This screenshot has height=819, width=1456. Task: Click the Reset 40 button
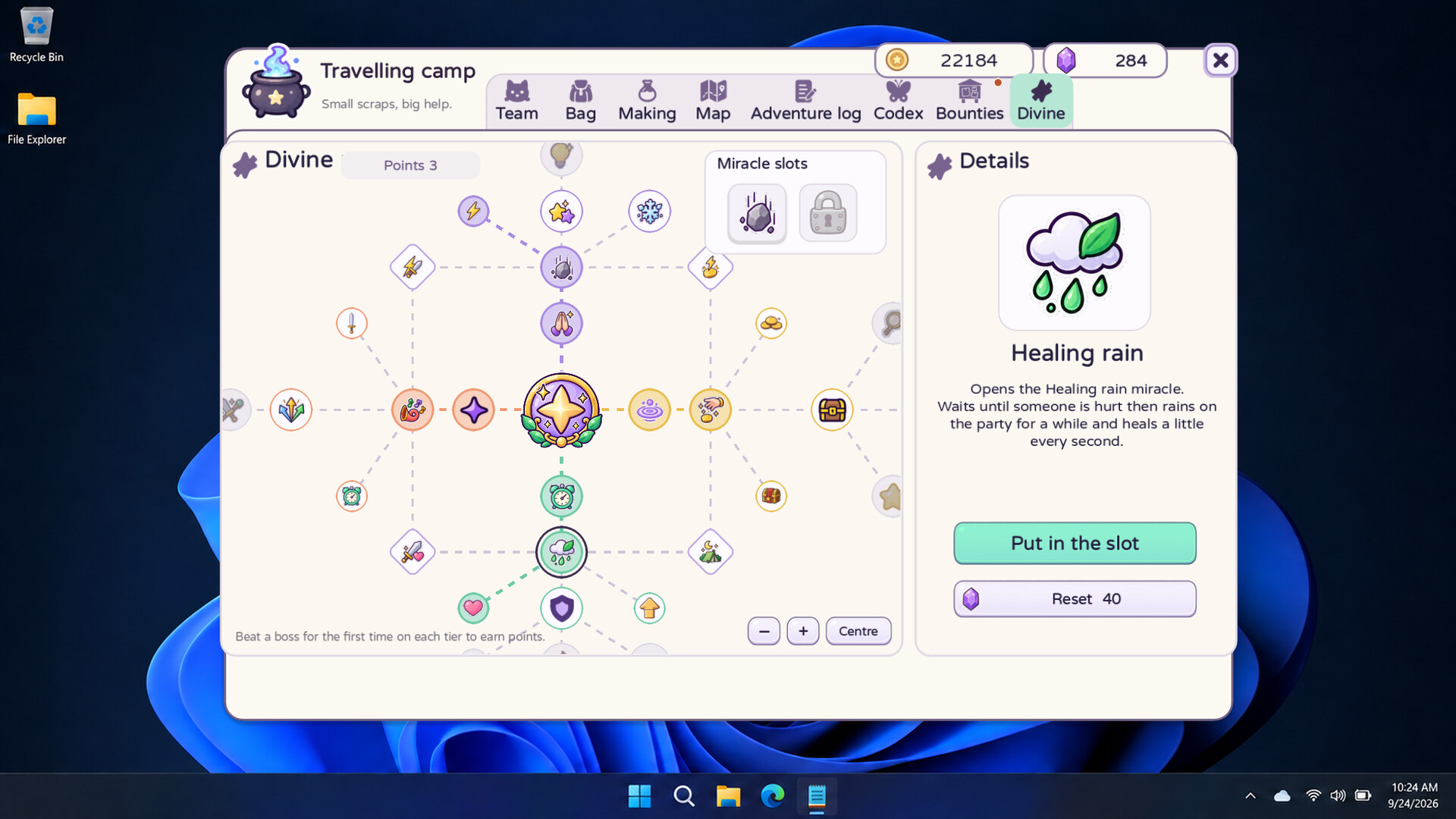coord(1075,599)
